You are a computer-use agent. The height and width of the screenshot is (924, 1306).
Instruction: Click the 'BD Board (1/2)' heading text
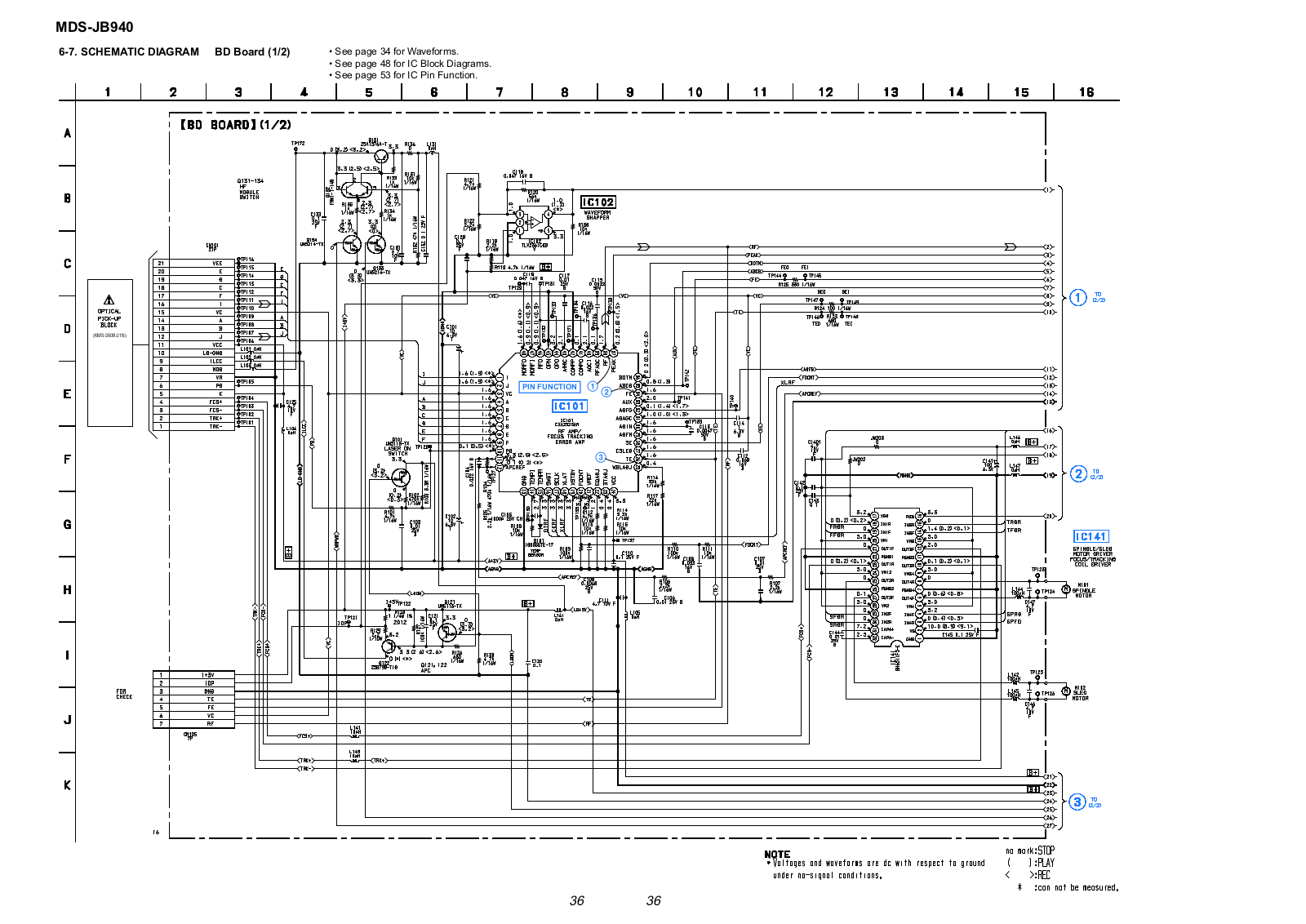pos(252,51)
